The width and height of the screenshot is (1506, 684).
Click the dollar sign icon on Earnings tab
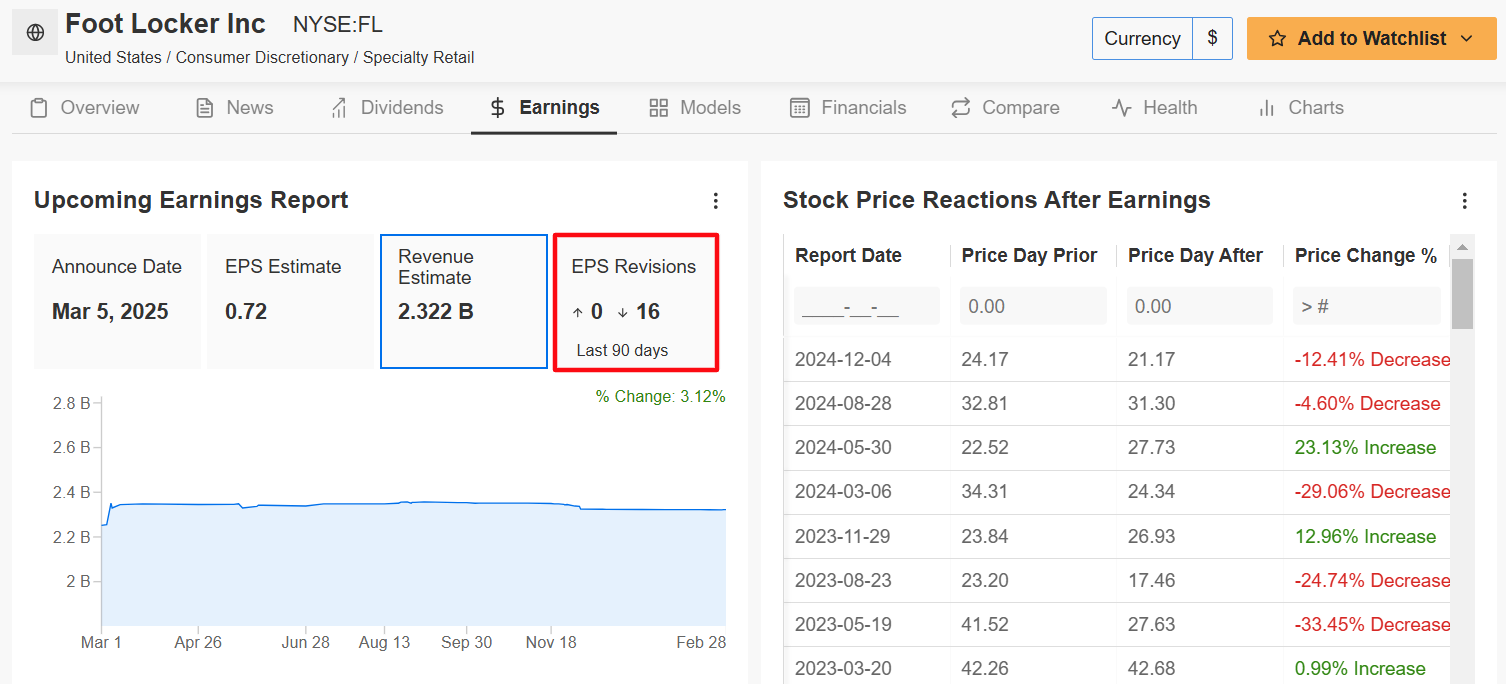click(498, 108)
